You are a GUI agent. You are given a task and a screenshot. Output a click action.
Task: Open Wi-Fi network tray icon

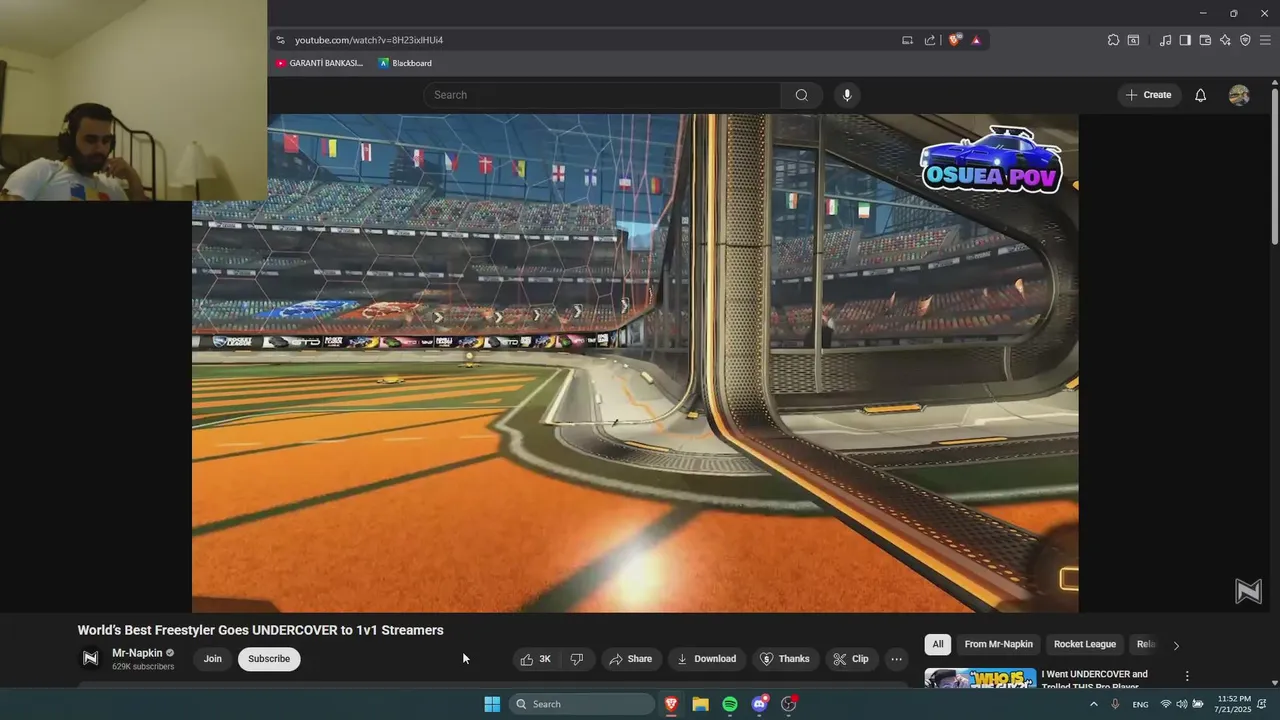pos(1166,704)
